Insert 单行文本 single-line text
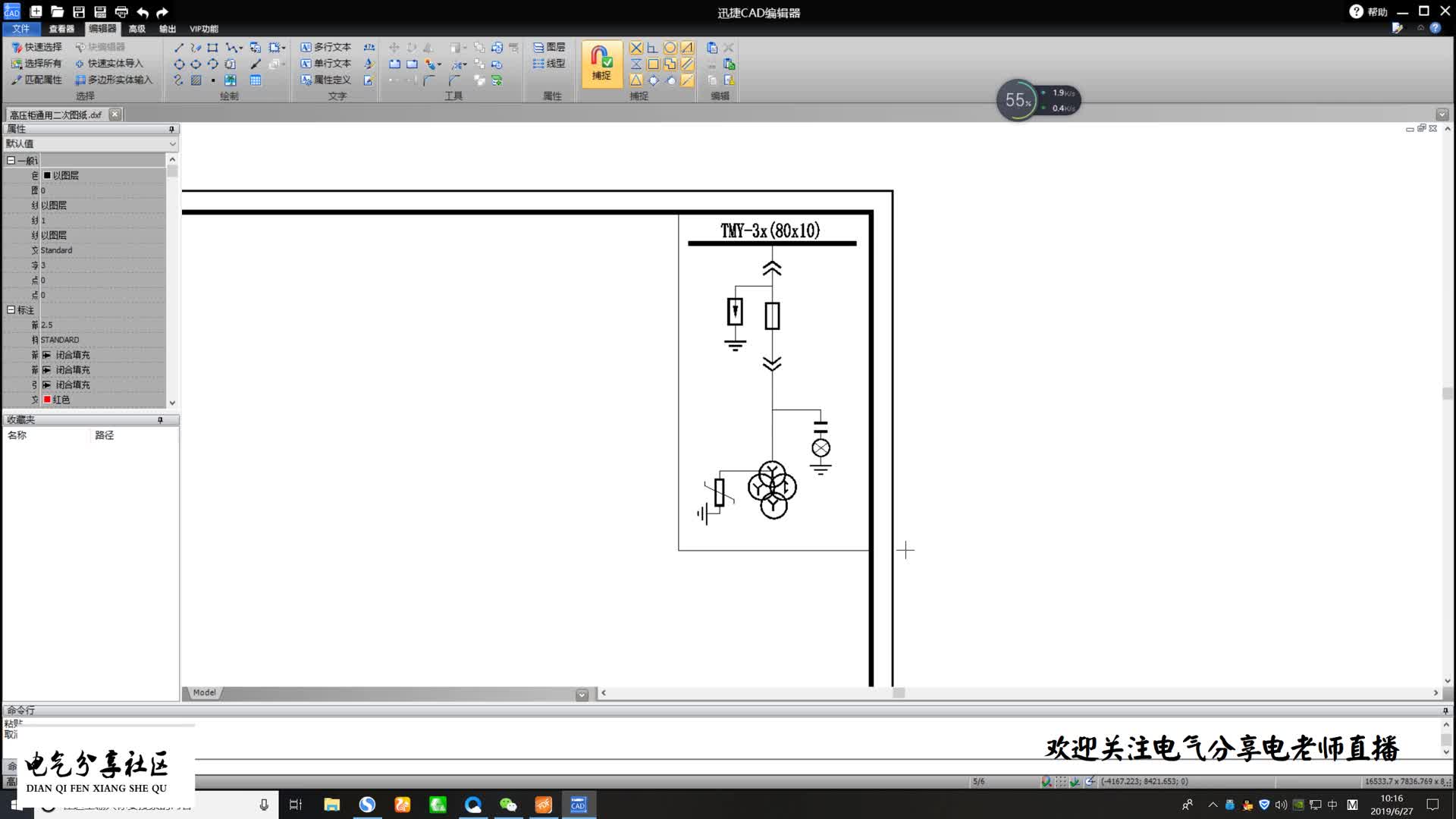Image resolution: width=1456 pixels, height=819 pixels. click(x=326, y=64)
